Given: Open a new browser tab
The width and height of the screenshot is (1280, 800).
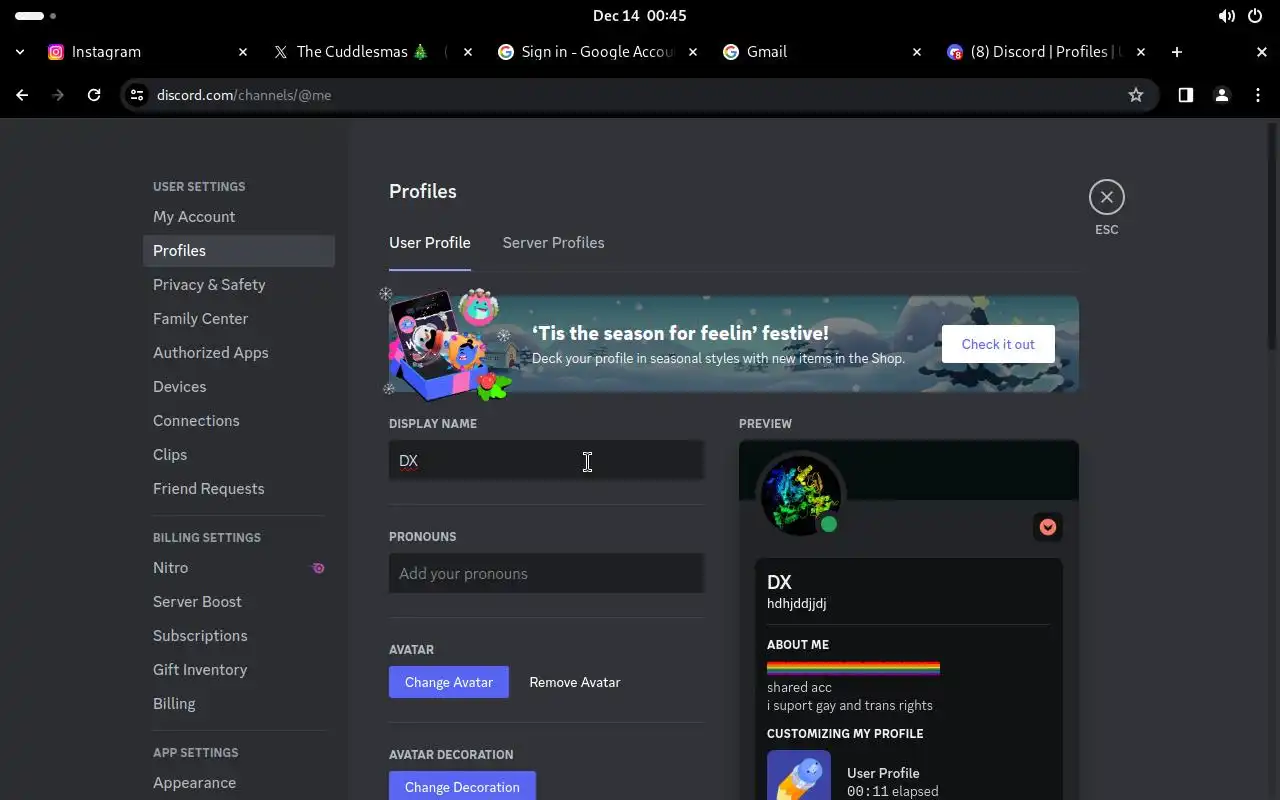Looking at the screenshot, I should tap(1177, 52).
